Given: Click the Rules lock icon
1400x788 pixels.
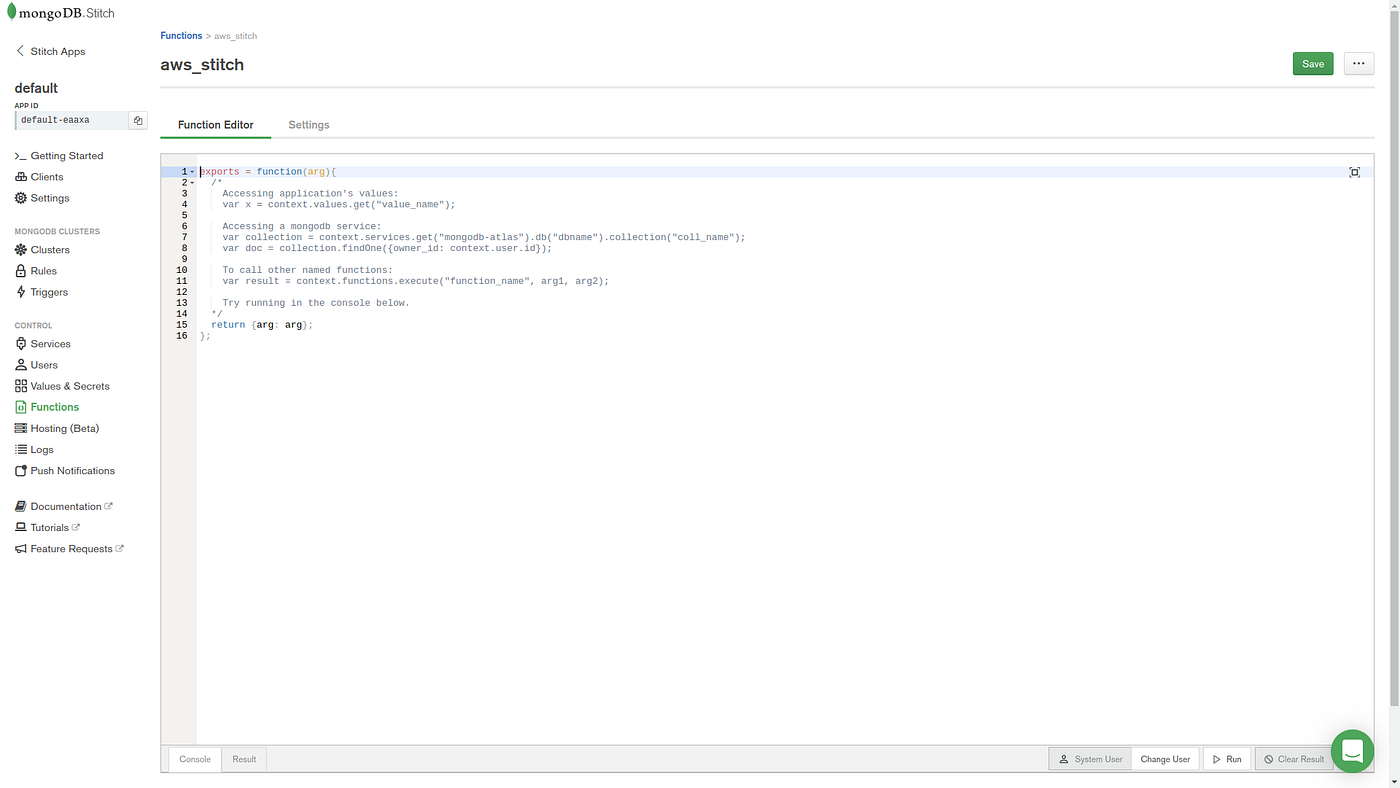Looking at the screenshot, I should [20, 270].
